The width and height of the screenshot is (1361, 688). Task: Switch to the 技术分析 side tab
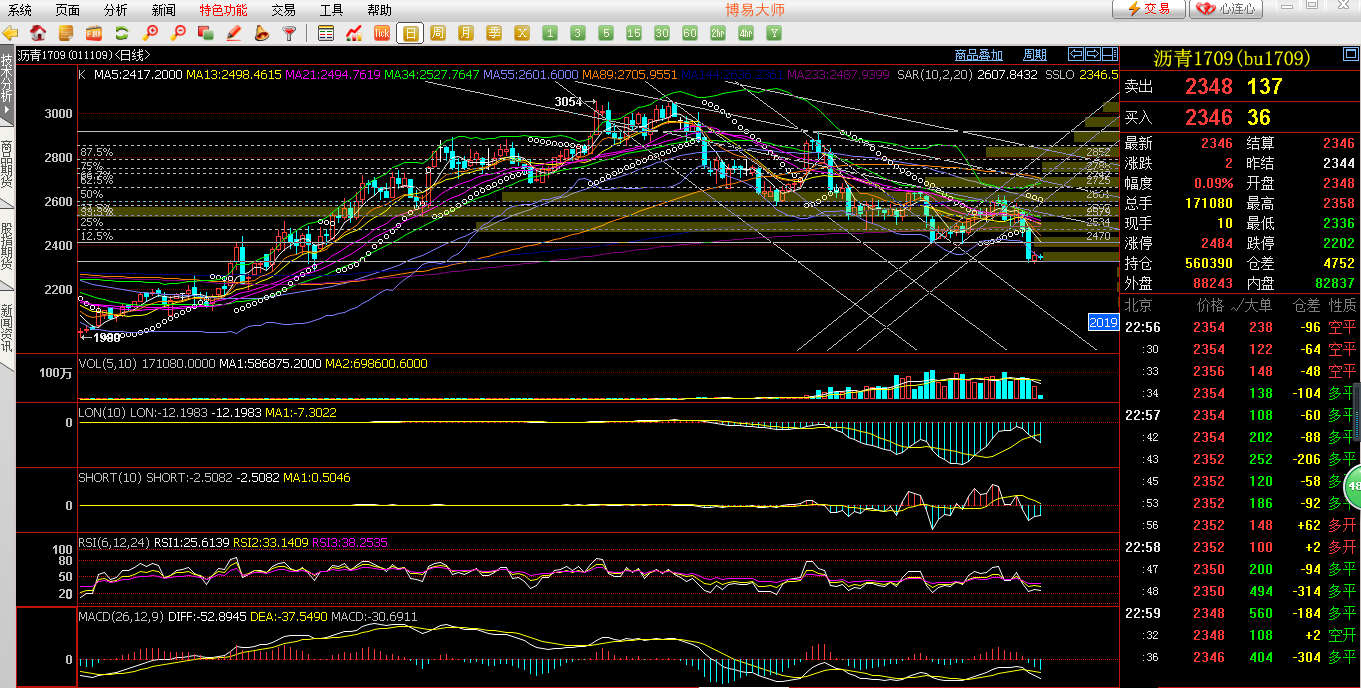[7, 86]
